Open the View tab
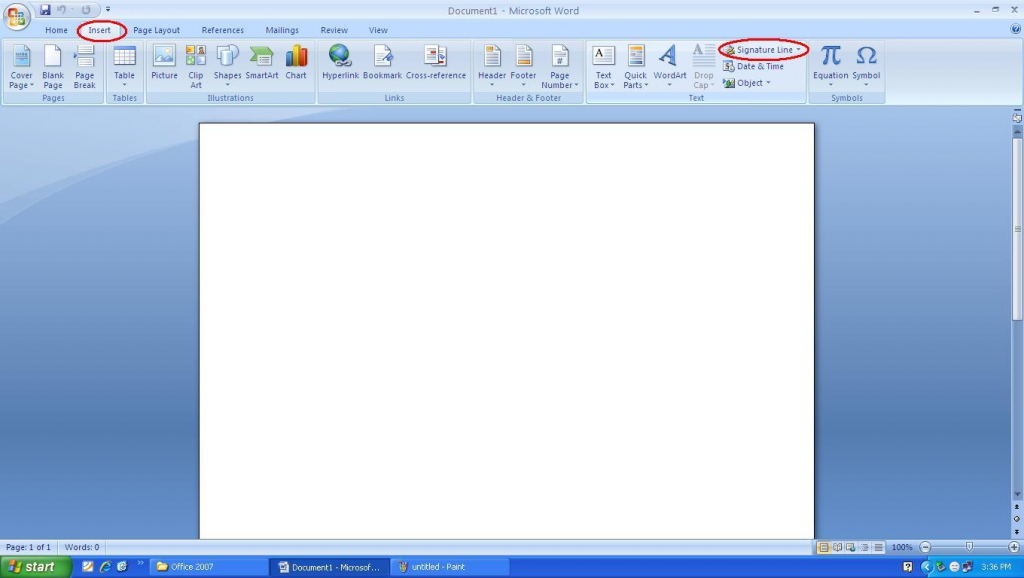1024x578 pixels. [x=377, y=30]
